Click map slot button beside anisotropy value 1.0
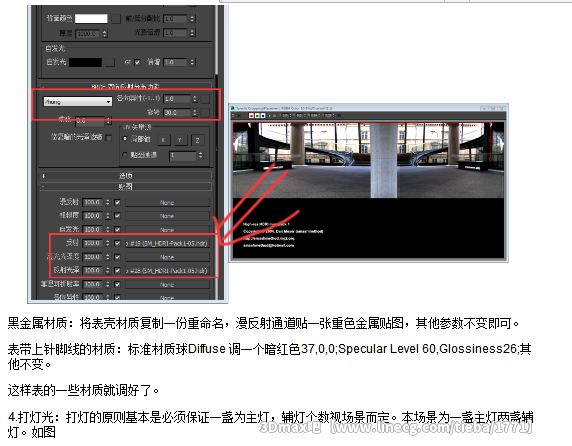The image size is (572, 446). click(205, 98)
